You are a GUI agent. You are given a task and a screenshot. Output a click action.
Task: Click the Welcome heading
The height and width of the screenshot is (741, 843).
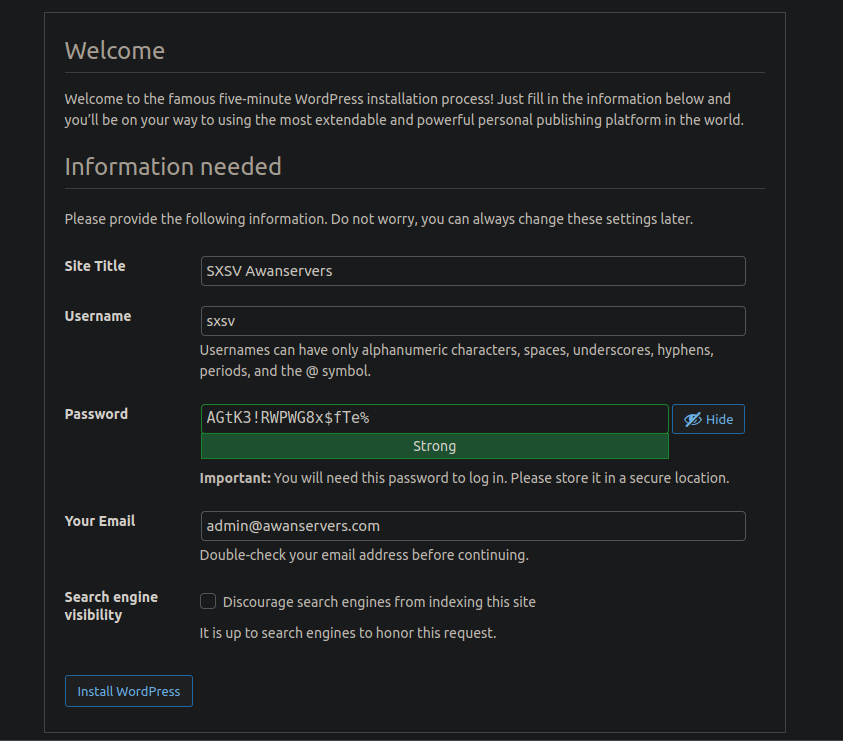[115, 51]
